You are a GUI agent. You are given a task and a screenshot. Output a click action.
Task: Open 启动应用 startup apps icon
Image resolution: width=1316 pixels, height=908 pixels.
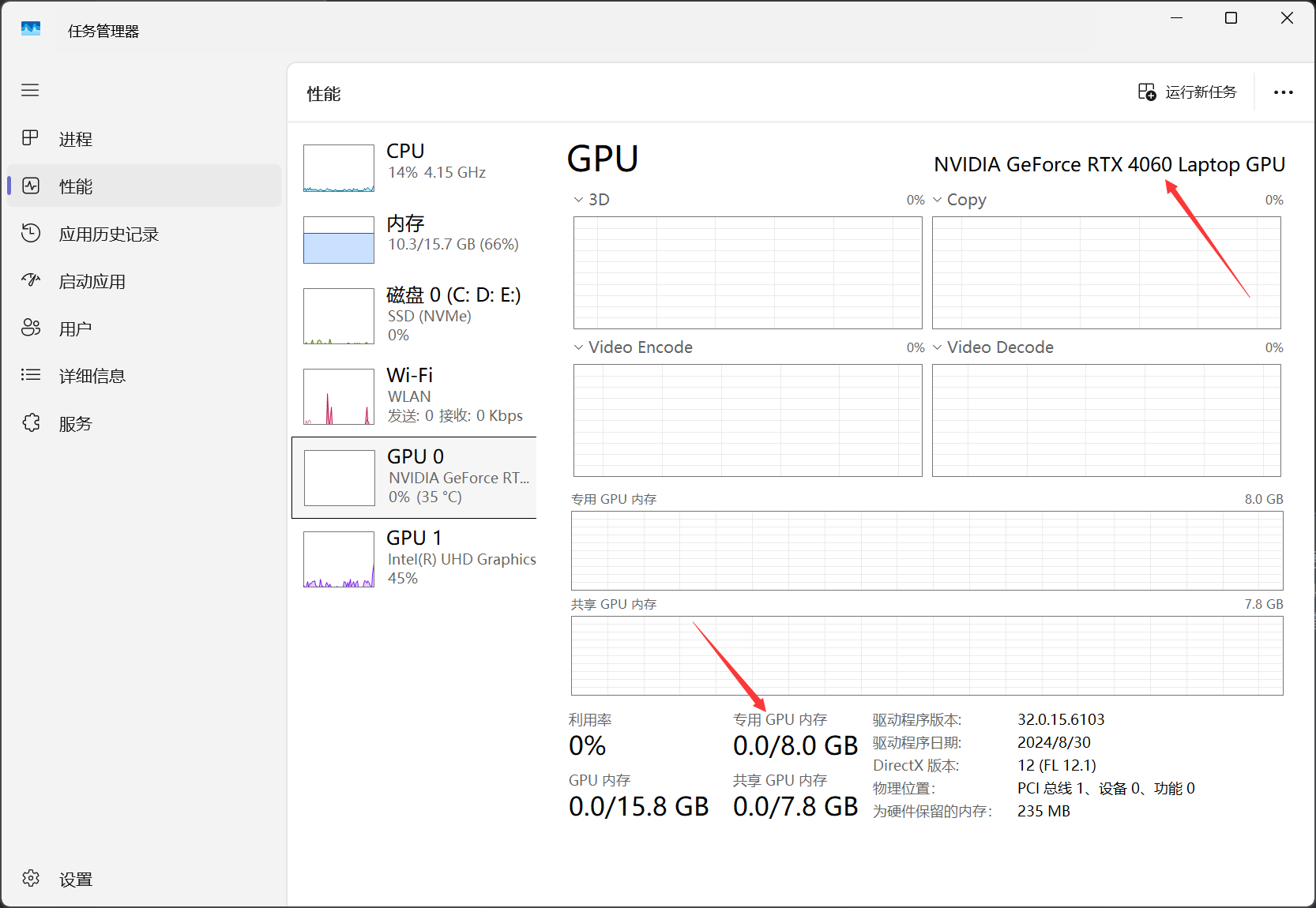click(30, 280)
